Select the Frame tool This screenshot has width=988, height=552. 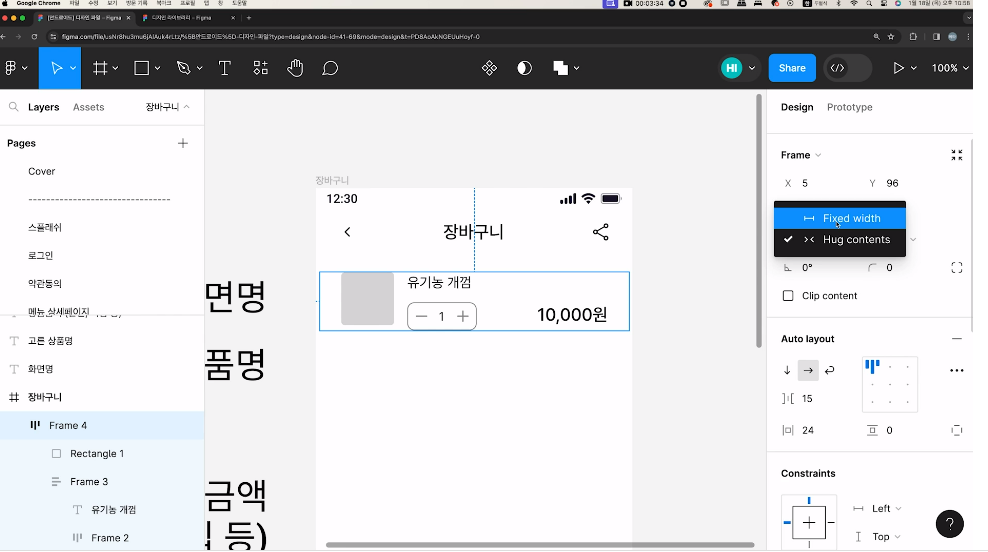100,68
